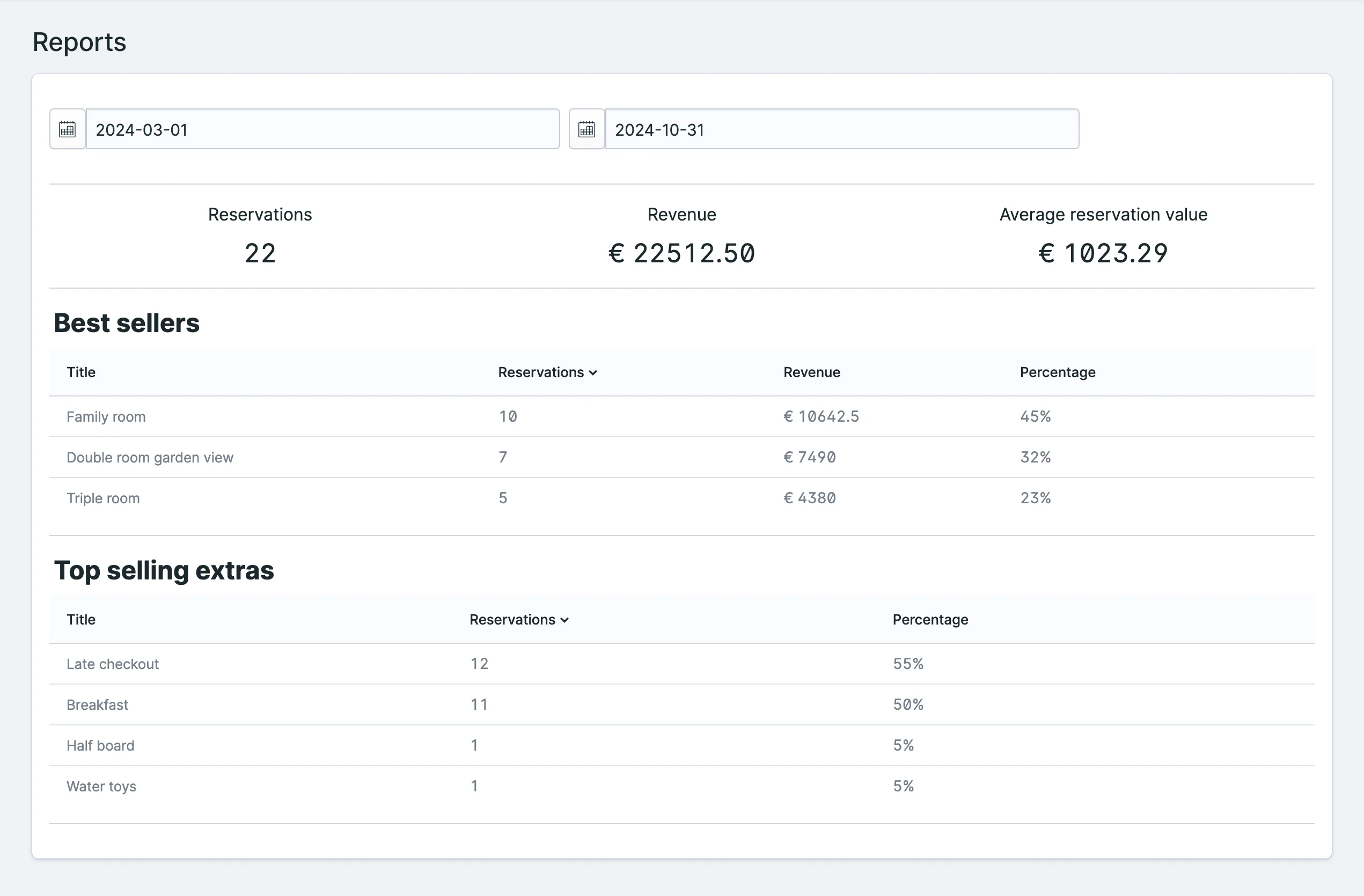Select the start date input field
This screenshot has height=896, width=1364.
(322, 129)
